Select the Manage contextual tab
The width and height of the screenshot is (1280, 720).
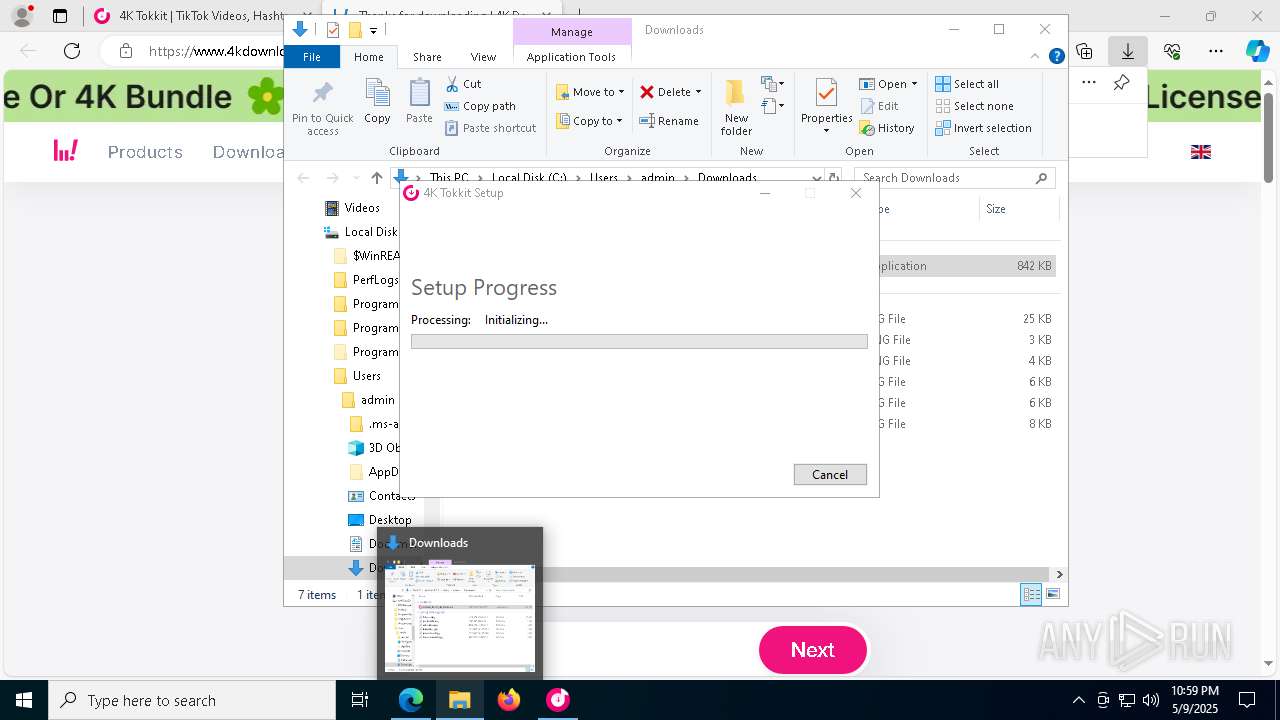tap(572, 32)
